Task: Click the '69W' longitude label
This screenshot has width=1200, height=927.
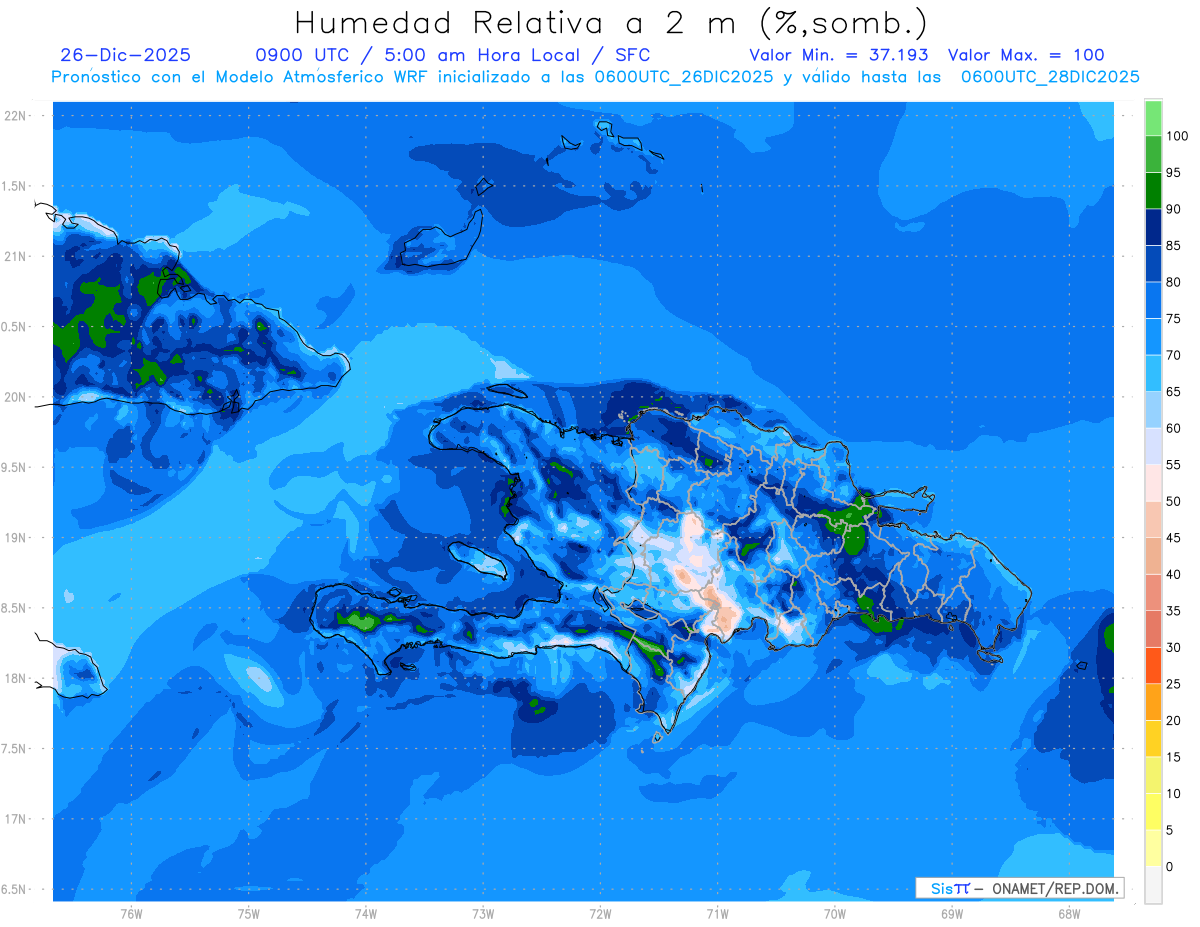Action: 952,914
